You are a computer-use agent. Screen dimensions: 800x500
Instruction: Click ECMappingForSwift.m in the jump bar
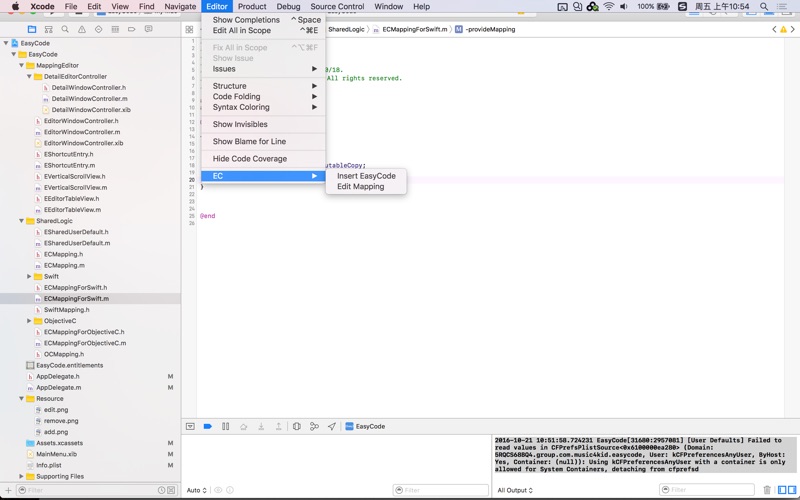(410, 30)
